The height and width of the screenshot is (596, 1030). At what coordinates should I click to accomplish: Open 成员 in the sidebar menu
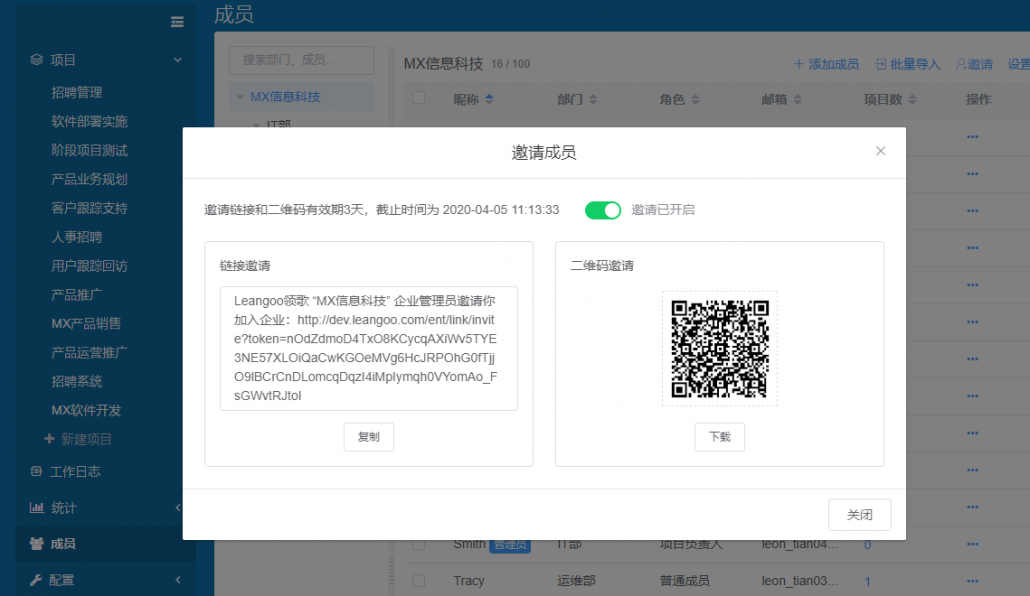click(x=63, y=544)
